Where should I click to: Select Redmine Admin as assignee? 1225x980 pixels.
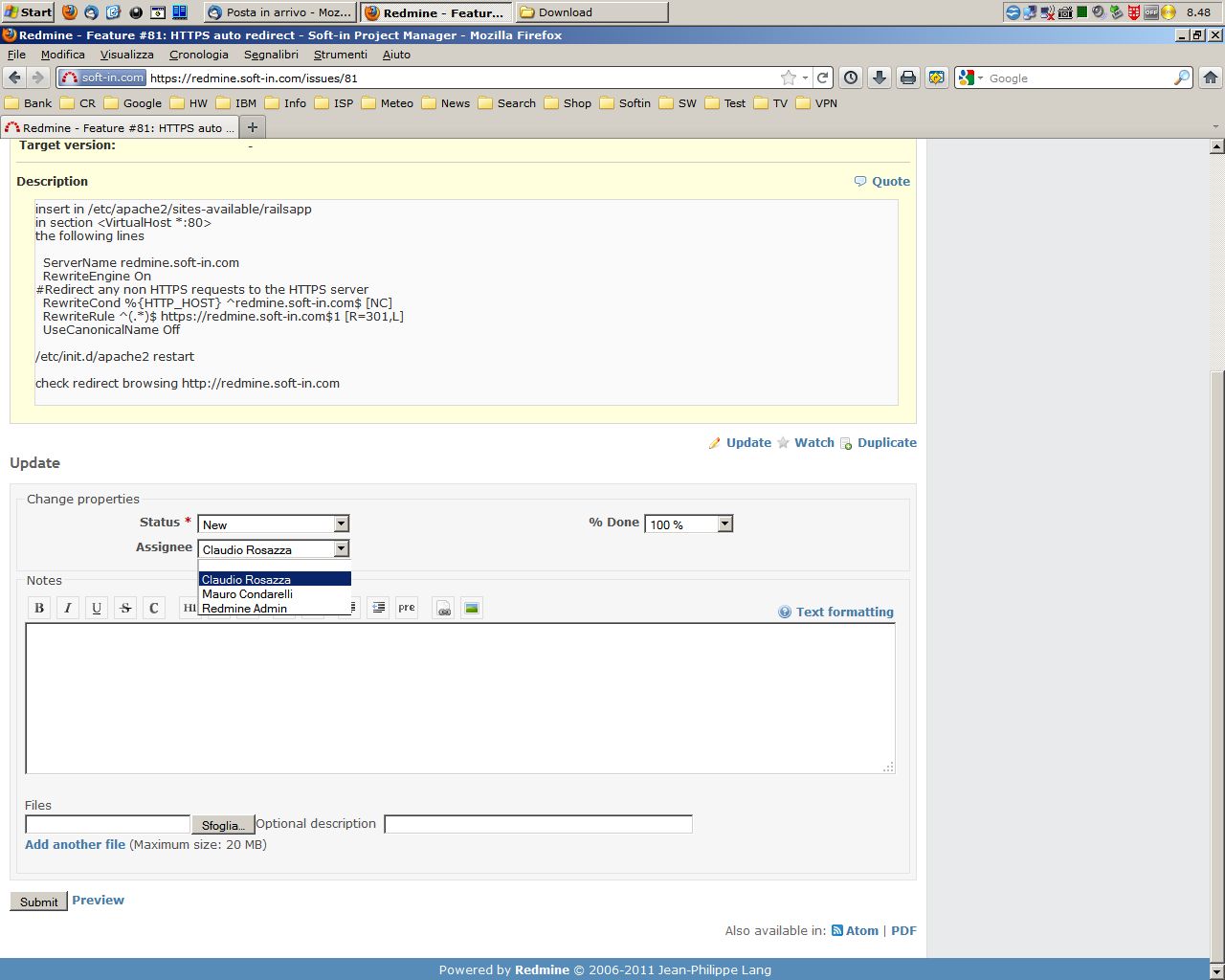[x=275, y=608]
